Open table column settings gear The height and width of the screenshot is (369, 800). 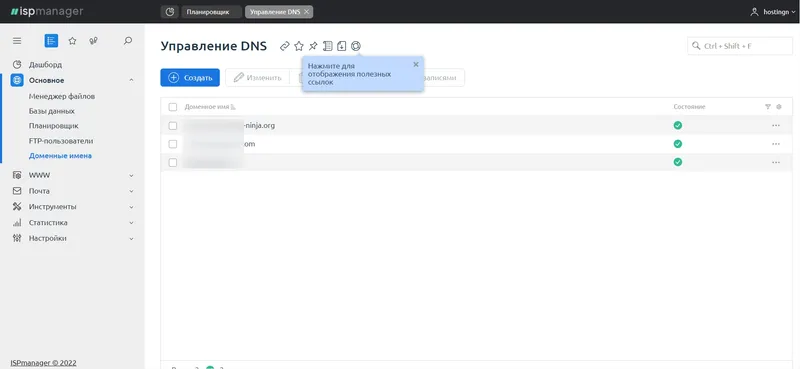tap(779, 107)
